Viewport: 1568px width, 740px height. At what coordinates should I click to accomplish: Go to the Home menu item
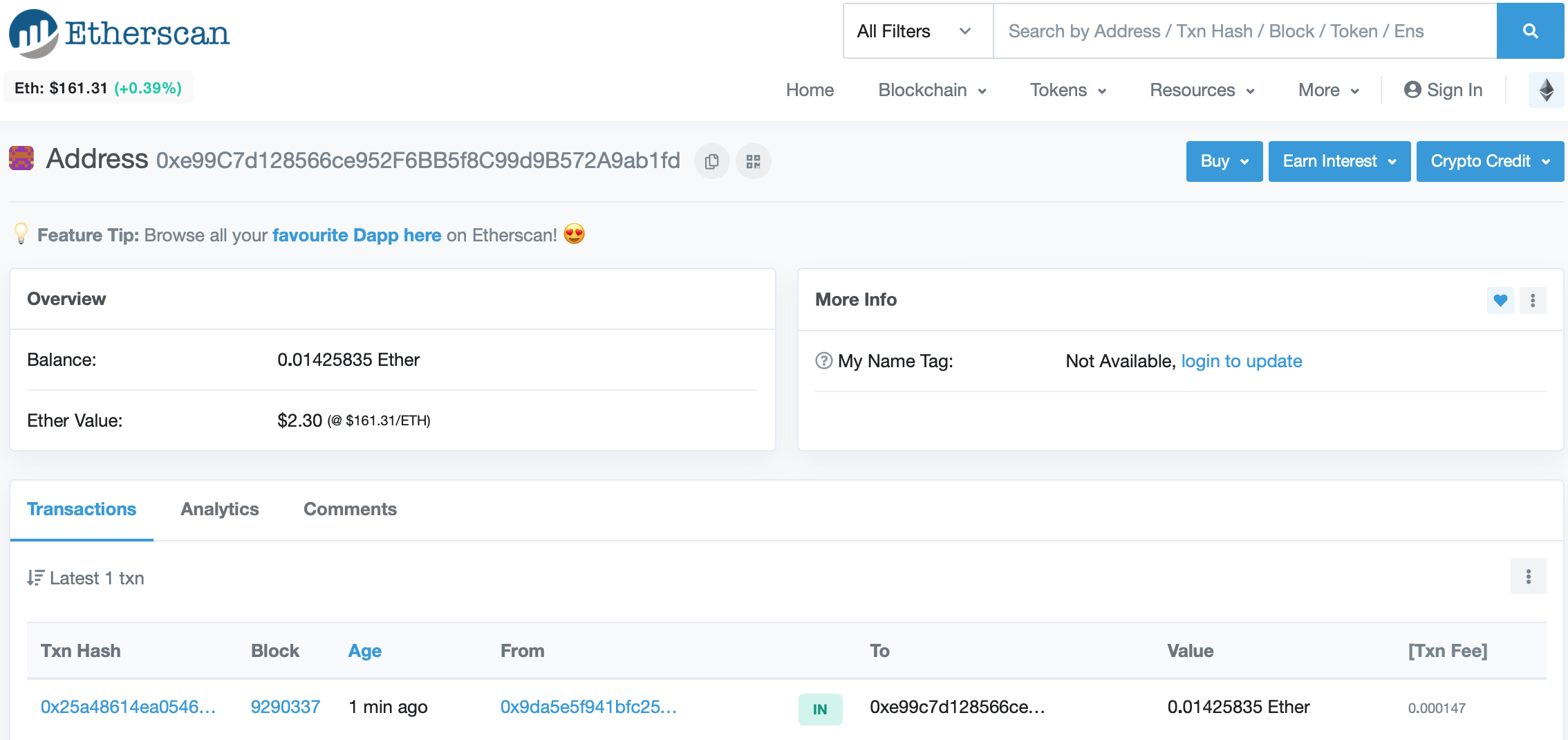(810, 90)
